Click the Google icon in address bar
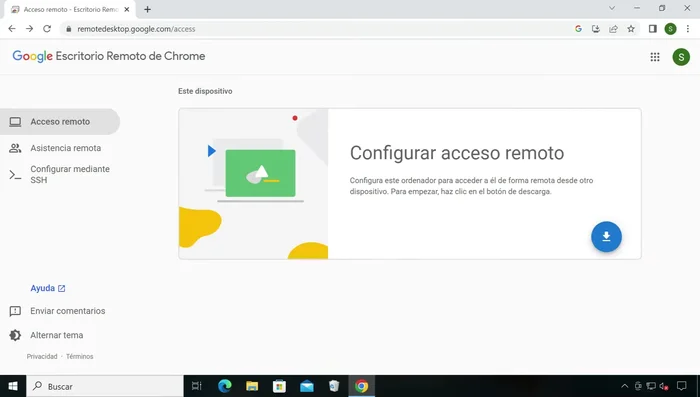Screen dimensions: 700x397 point(578,29)
